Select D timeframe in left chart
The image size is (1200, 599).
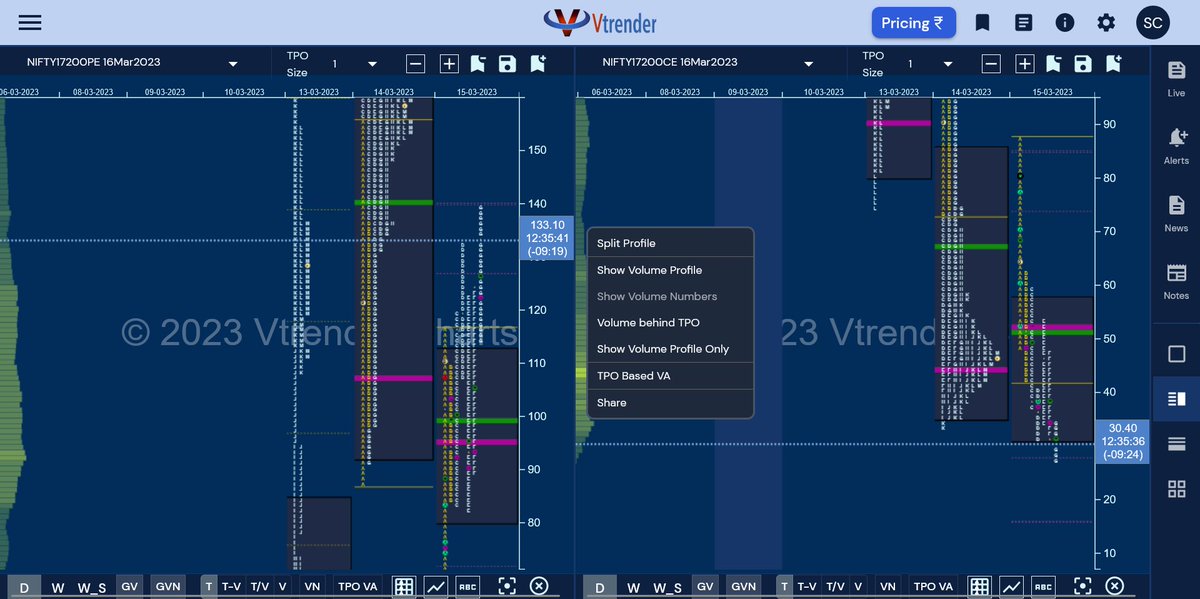pyautogui.click(x=24, y=587)
